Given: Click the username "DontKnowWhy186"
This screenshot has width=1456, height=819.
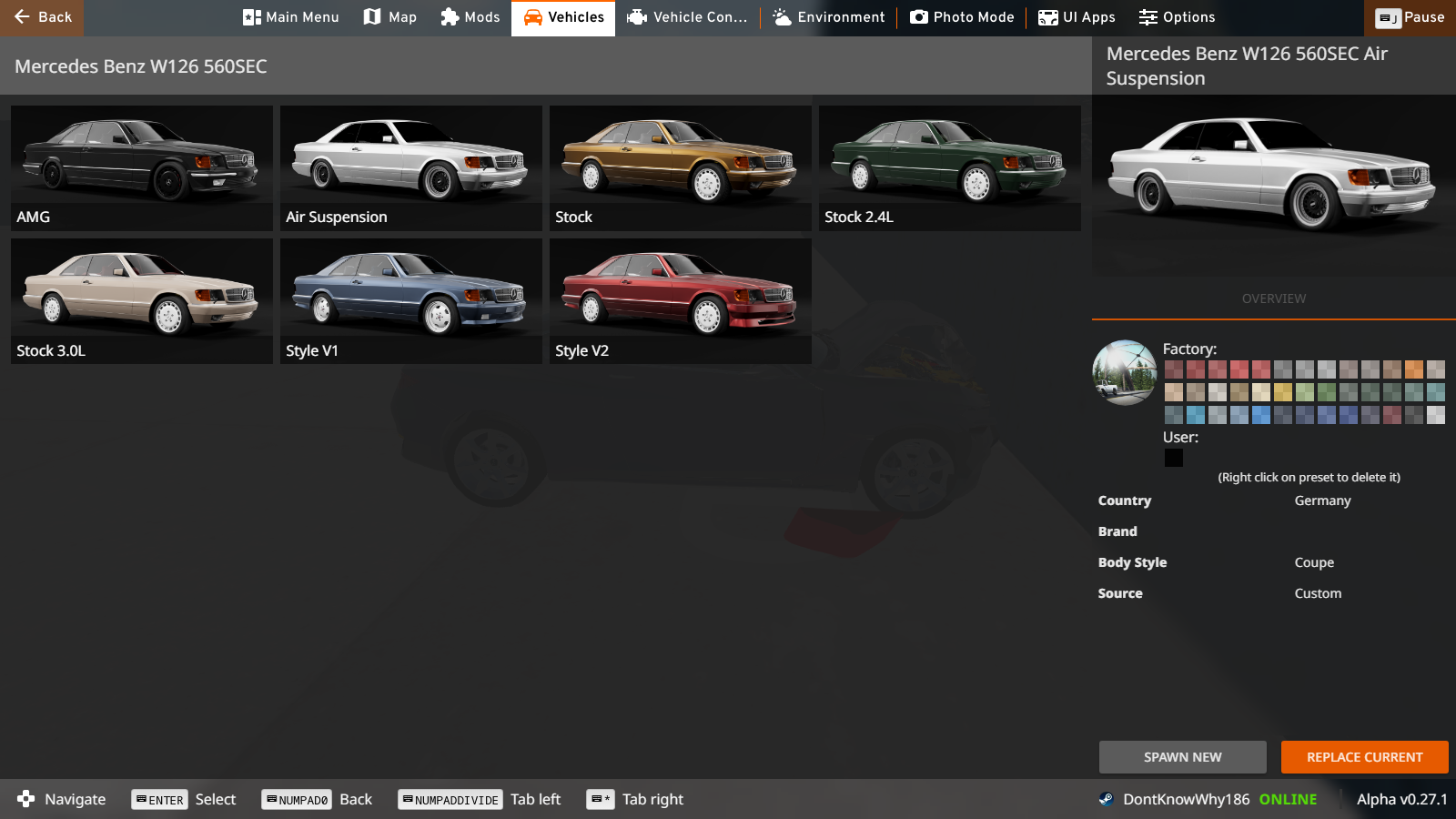Looking at the screenshot, I should (x=1187, y=799).
